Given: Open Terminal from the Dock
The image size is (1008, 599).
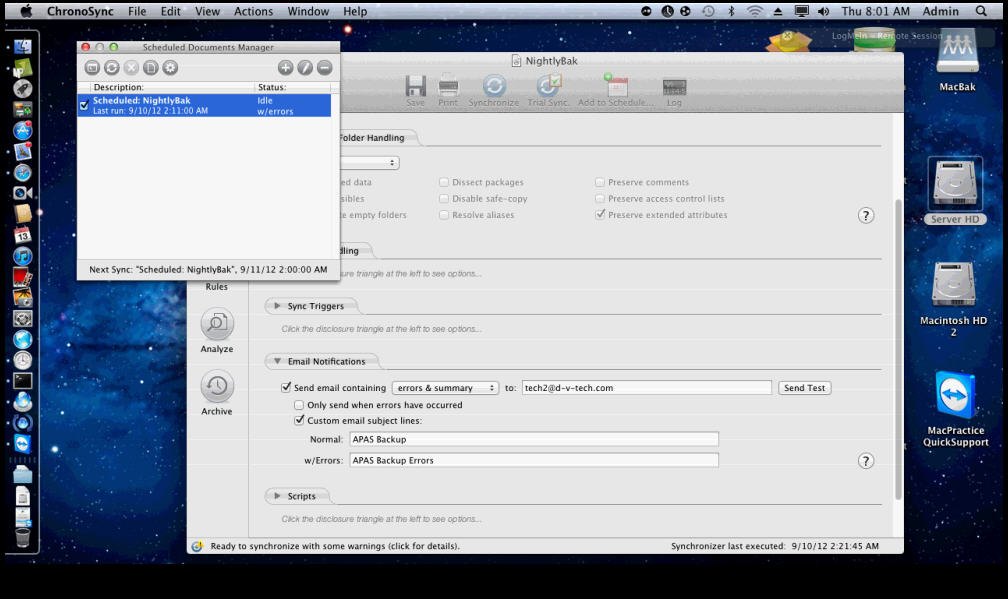Looking at the screenshot, I should (x=22, y=381).
